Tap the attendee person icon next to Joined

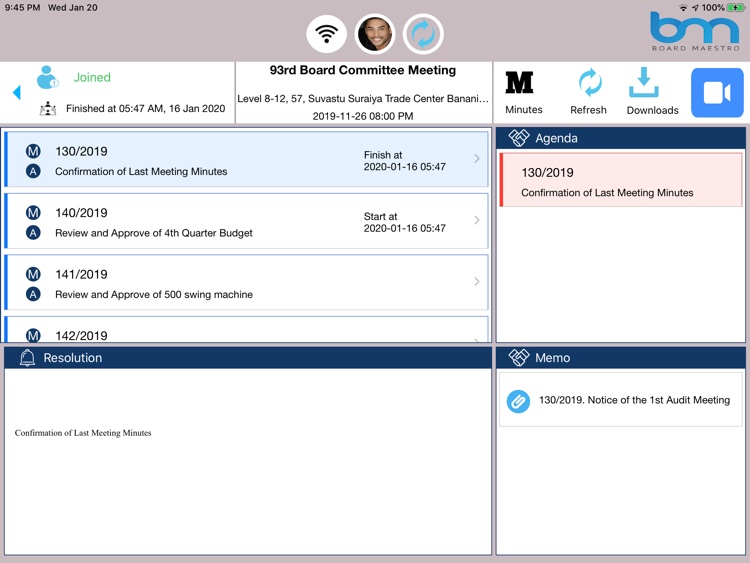click(47, 77)
